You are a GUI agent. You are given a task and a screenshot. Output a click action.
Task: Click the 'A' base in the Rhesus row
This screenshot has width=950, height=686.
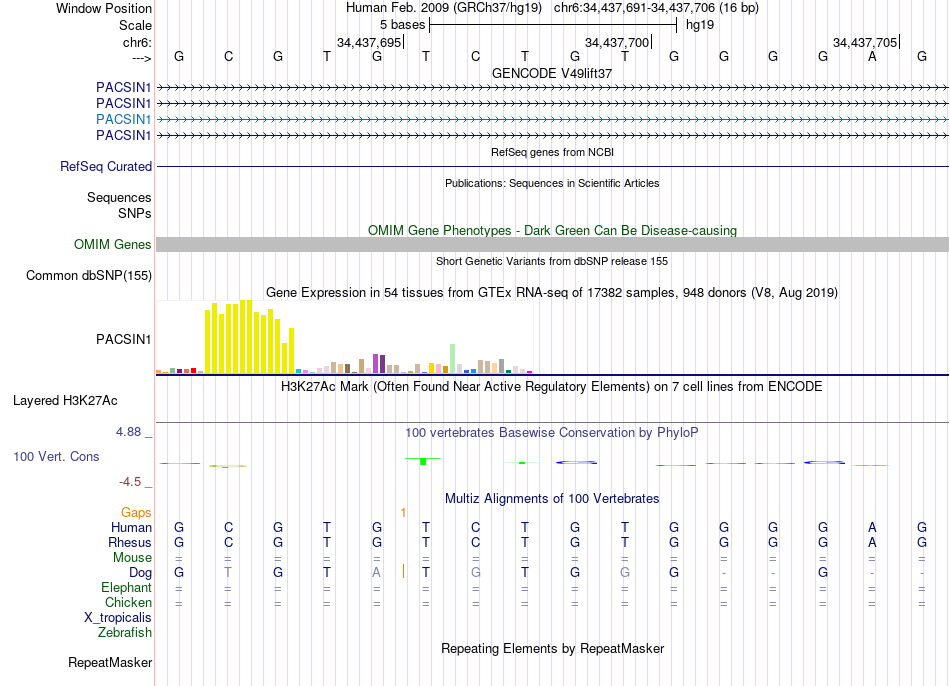(x=872, y=542)
